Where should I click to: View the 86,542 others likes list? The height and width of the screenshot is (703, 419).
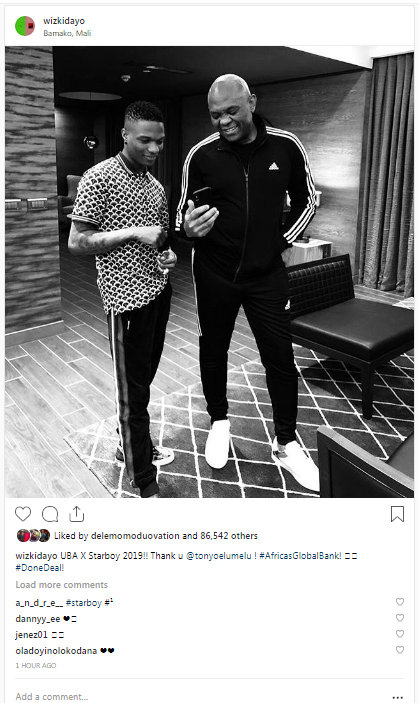click(229, 536)
